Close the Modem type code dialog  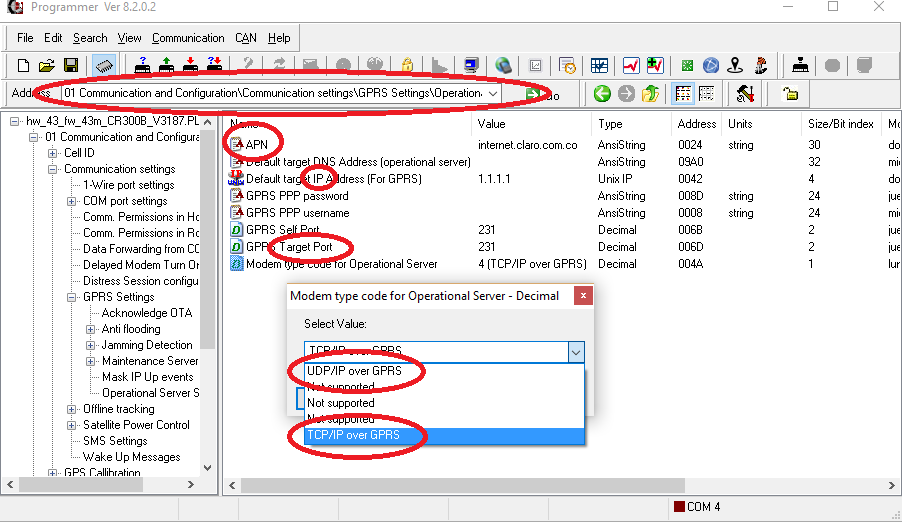coord(583,296)
